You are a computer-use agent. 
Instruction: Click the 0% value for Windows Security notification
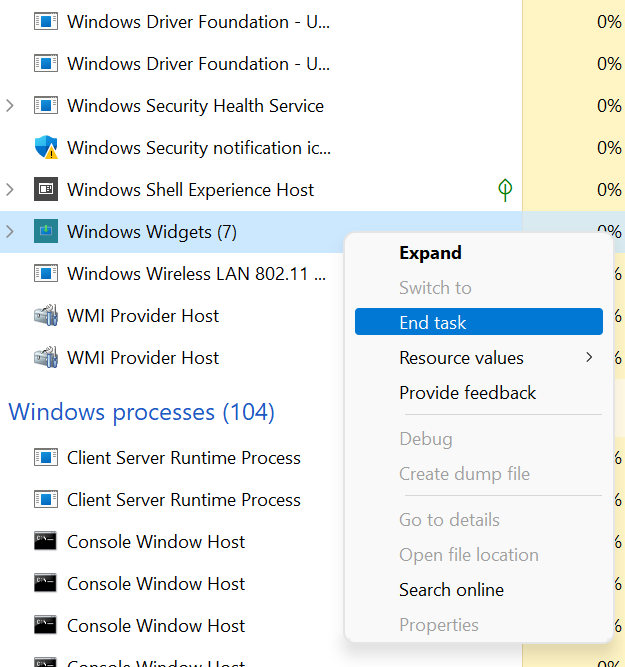tap(609, 148)
